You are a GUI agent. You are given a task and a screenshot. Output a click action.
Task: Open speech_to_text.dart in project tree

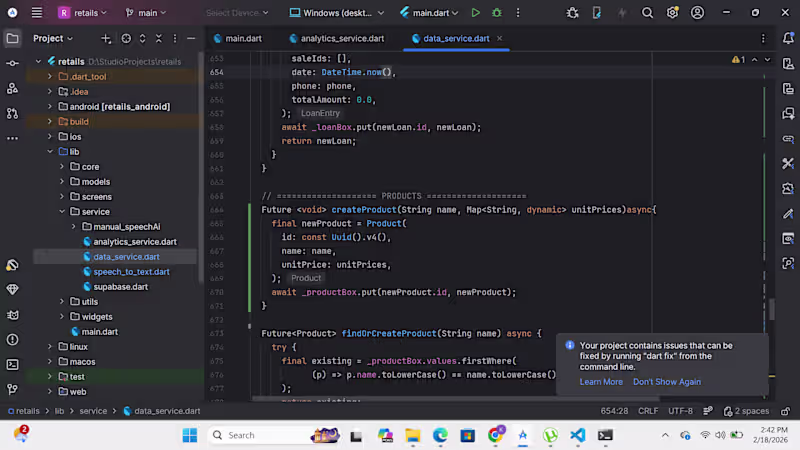[x=131, y=272]
